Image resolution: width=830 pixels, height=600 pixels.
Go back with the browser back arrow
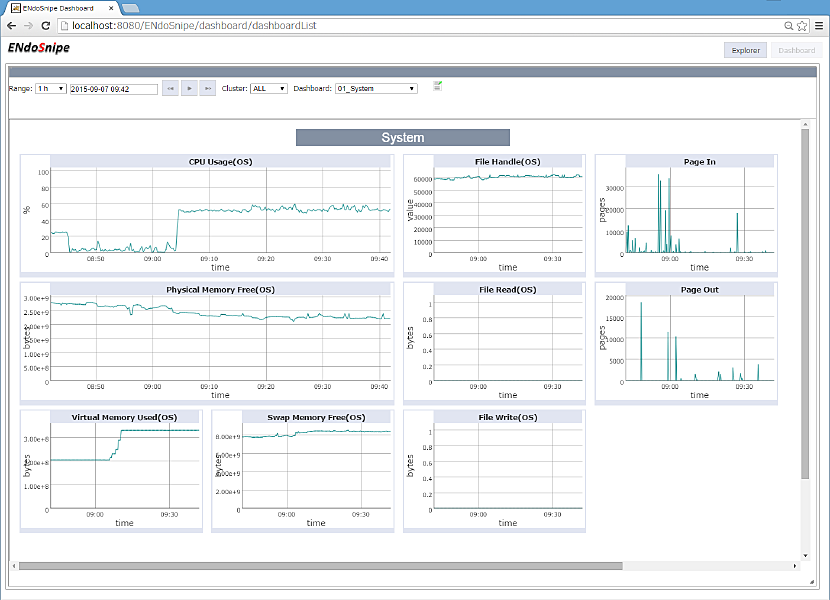coord(12,25)
